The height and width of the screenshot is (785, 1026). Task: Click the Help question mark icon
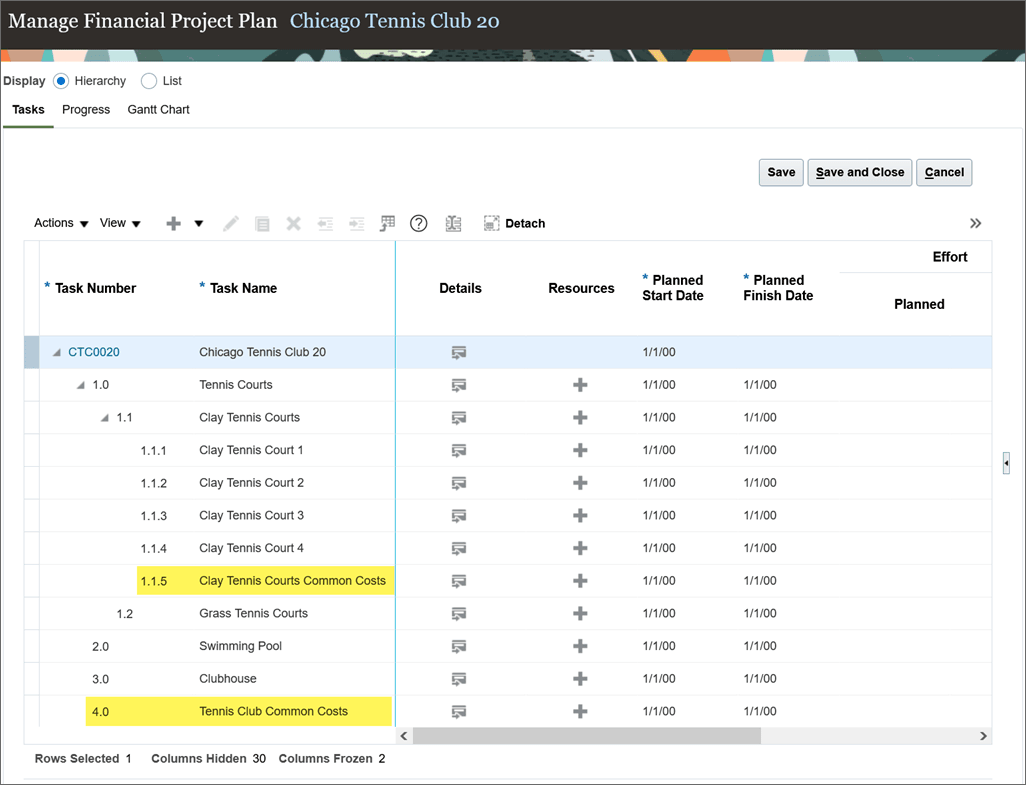click(x=418, y=223)
